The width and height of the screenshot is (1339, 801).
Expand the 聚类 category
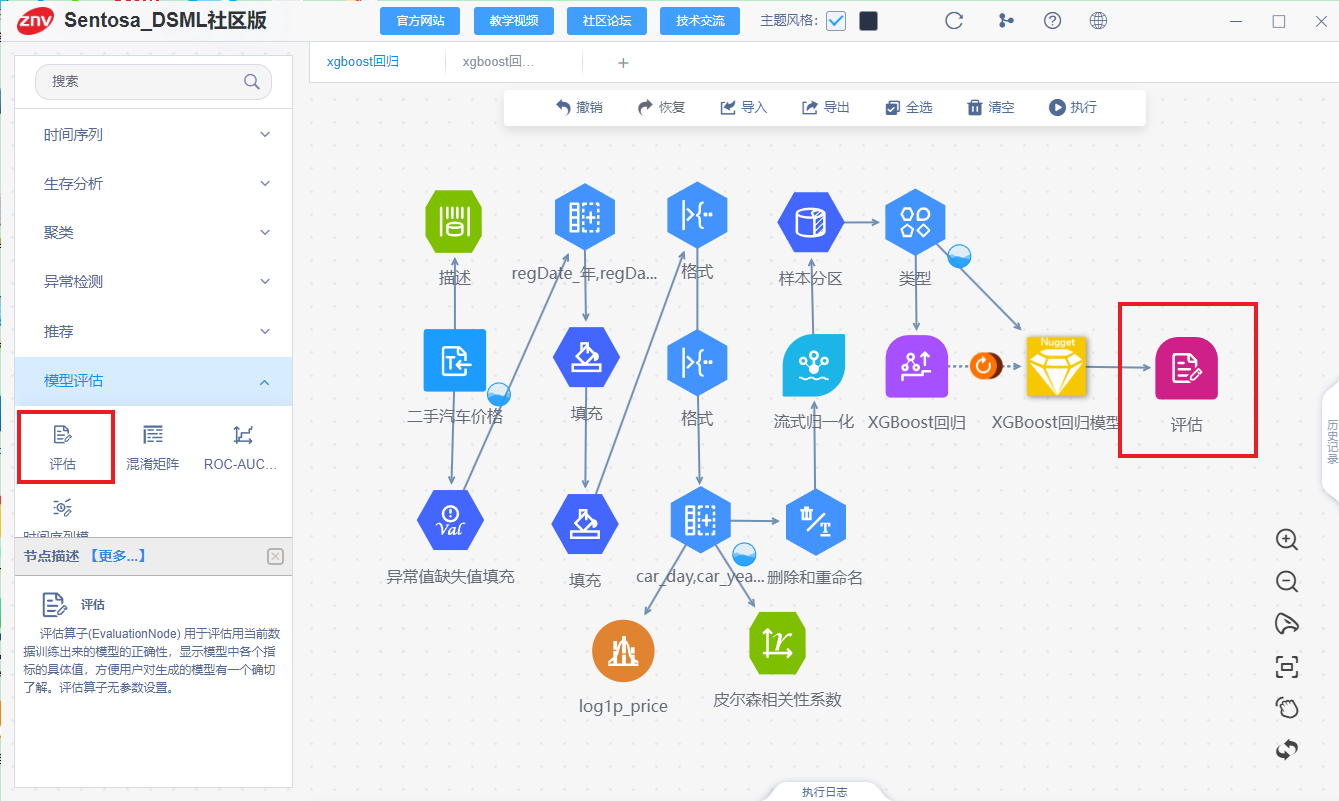pyautogui.click(x=154, y=232)
